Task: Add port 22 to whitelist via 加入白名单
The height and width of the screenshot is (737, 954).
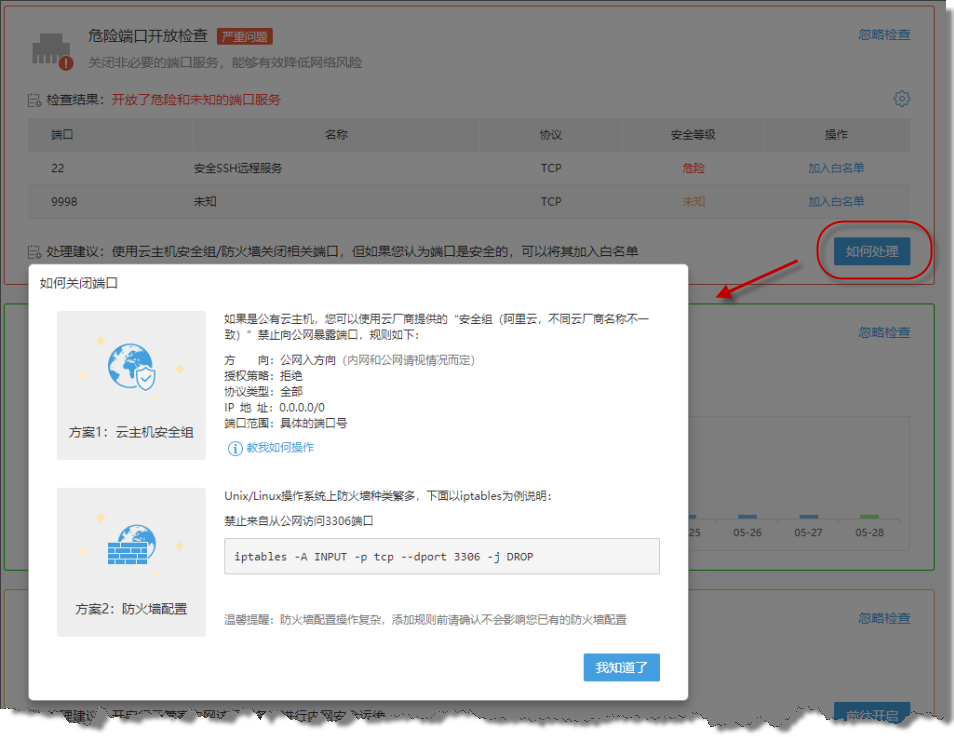Action: pyautogui.click(x=836, y=168)
